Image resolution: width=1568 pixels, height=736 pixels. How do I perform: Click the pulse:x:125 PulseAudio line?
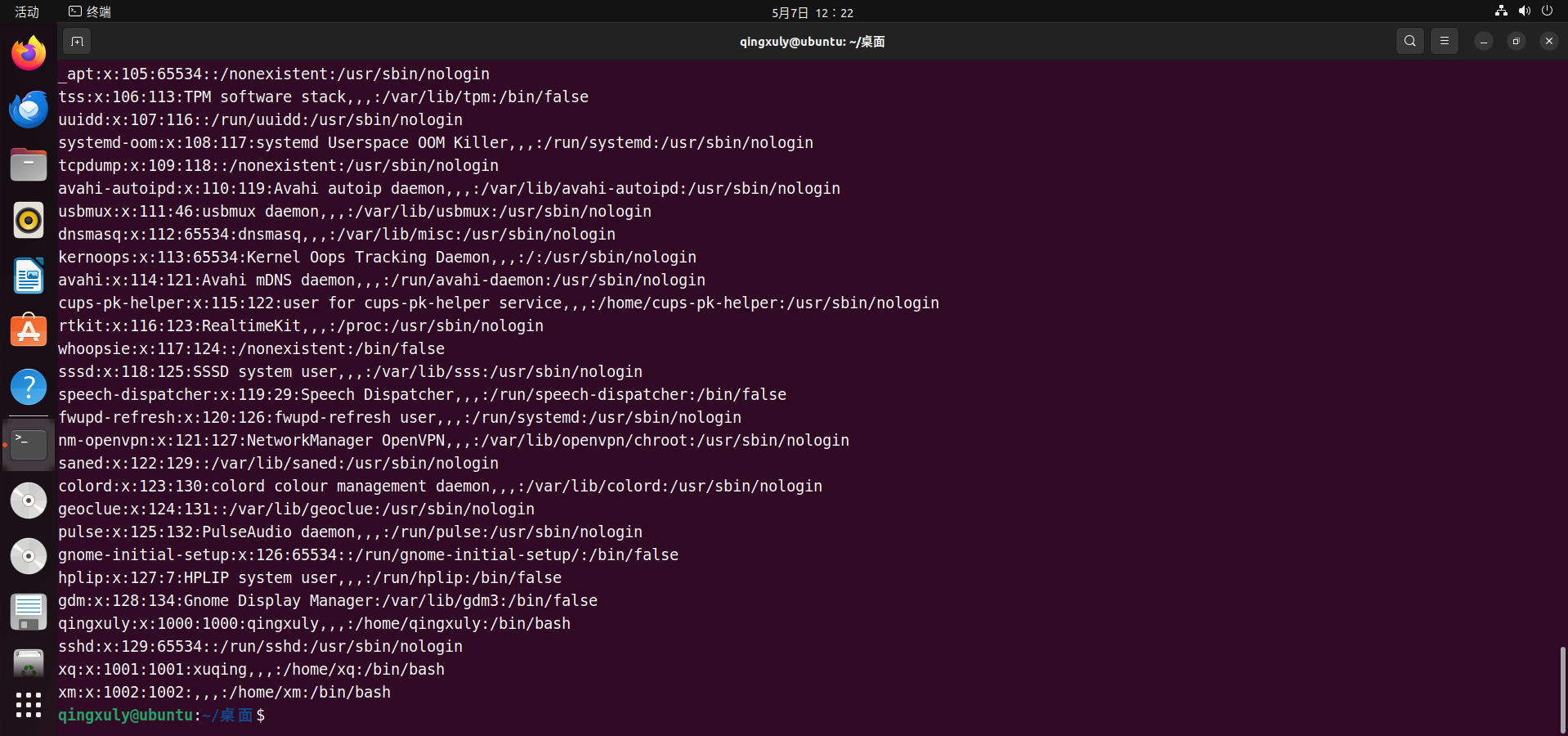pyautogui.click(x=350, y=532)
